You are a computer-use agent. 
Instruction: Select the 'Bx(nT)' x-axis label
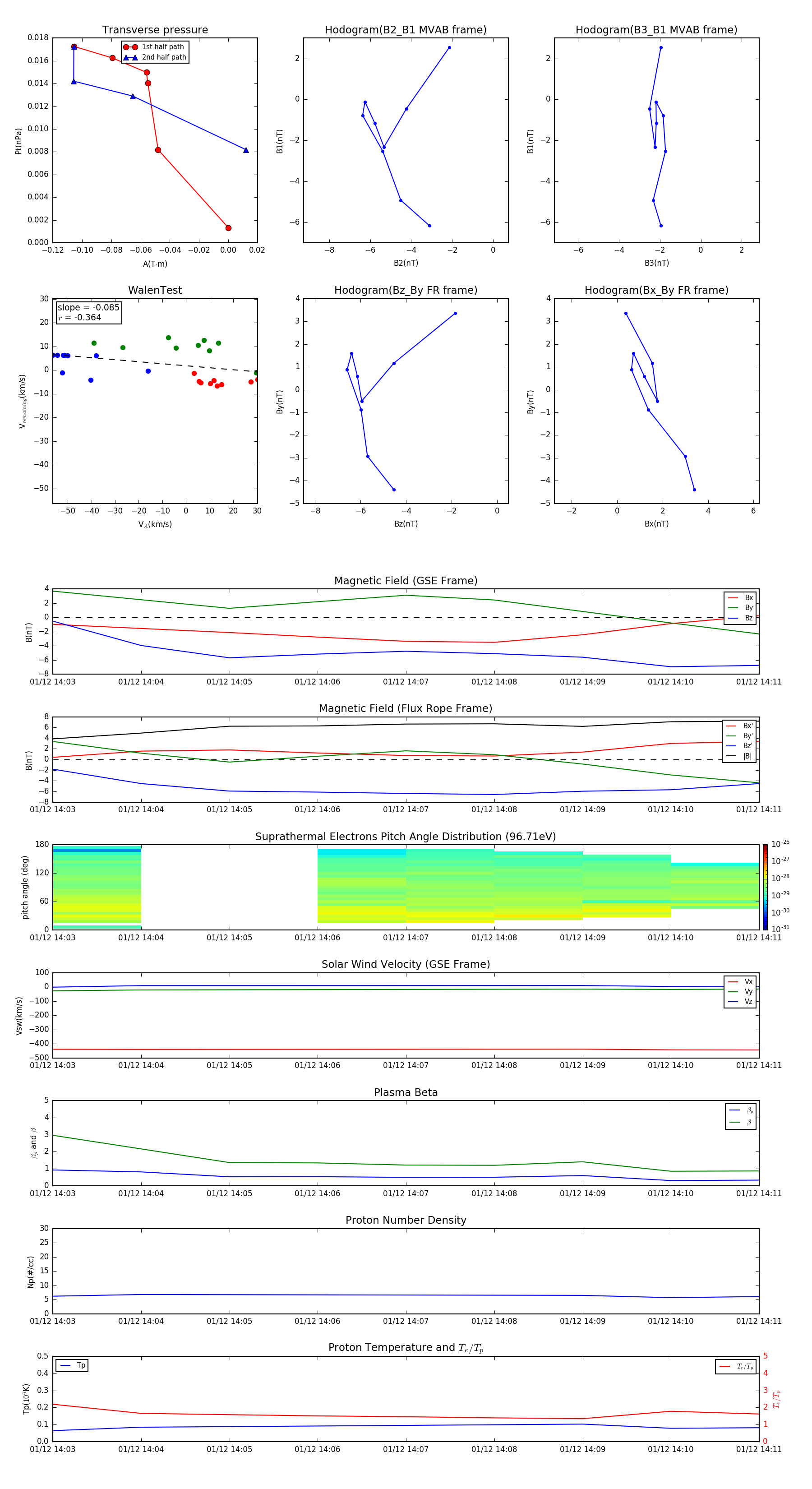point(656,524)
